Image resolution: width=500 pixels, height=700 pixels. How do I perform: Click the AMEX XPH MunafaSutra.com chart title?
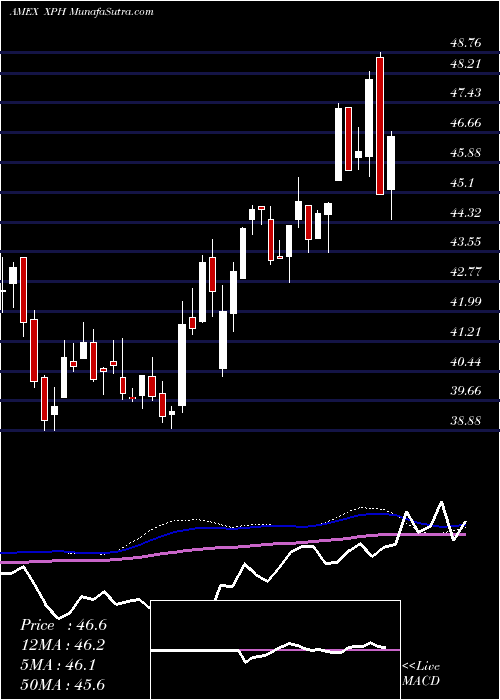tap(81, 12)
